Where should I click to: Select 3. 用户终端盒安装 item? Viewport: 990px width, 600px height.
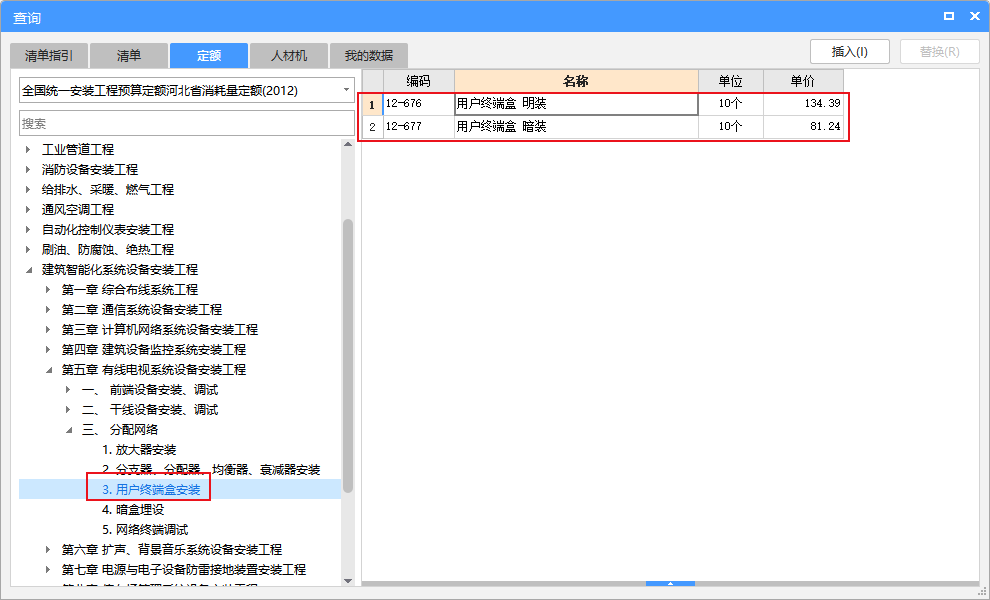coord(151,489)
